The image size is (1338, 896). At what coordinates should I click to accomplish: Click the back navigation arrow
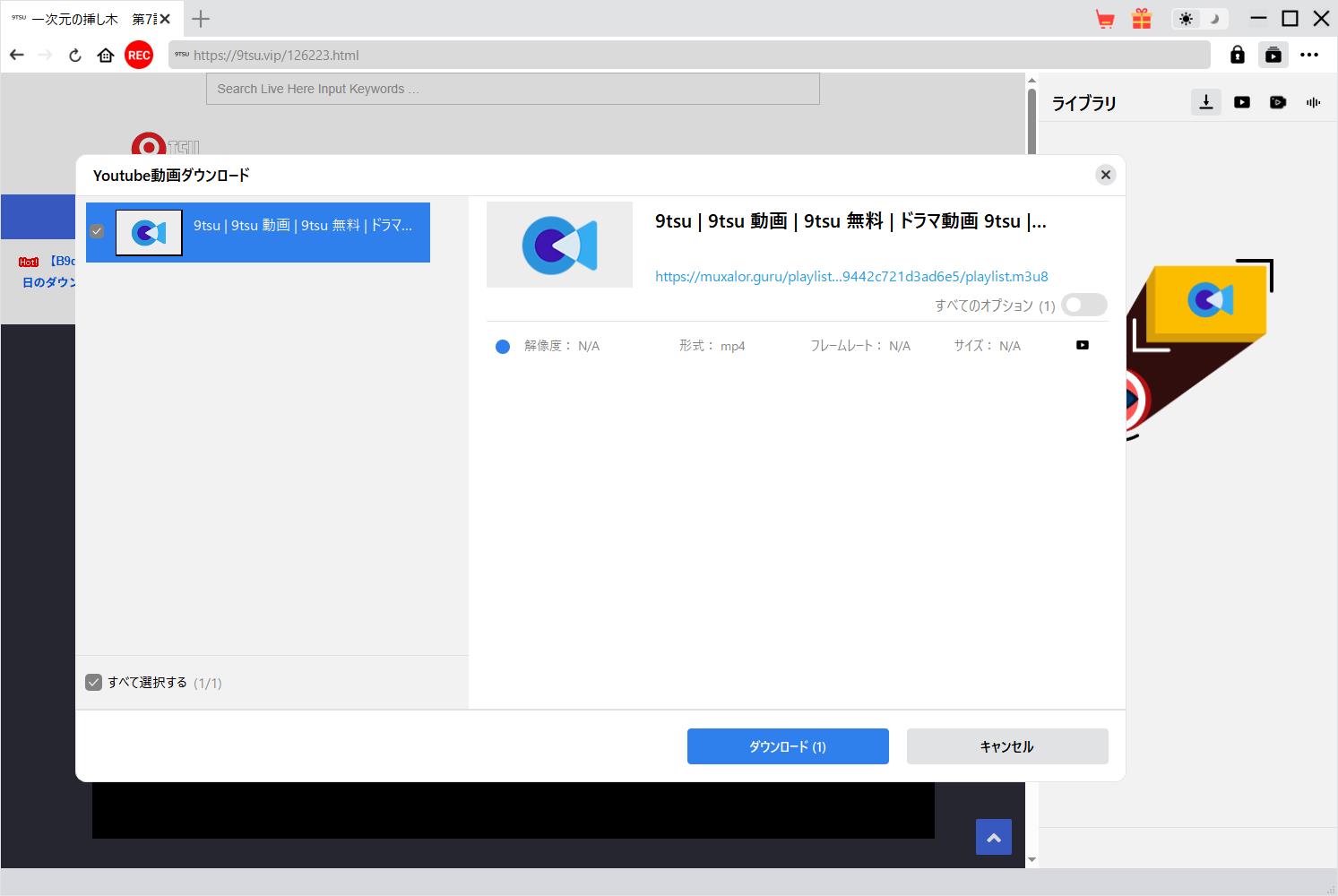(x=17, y=56)
